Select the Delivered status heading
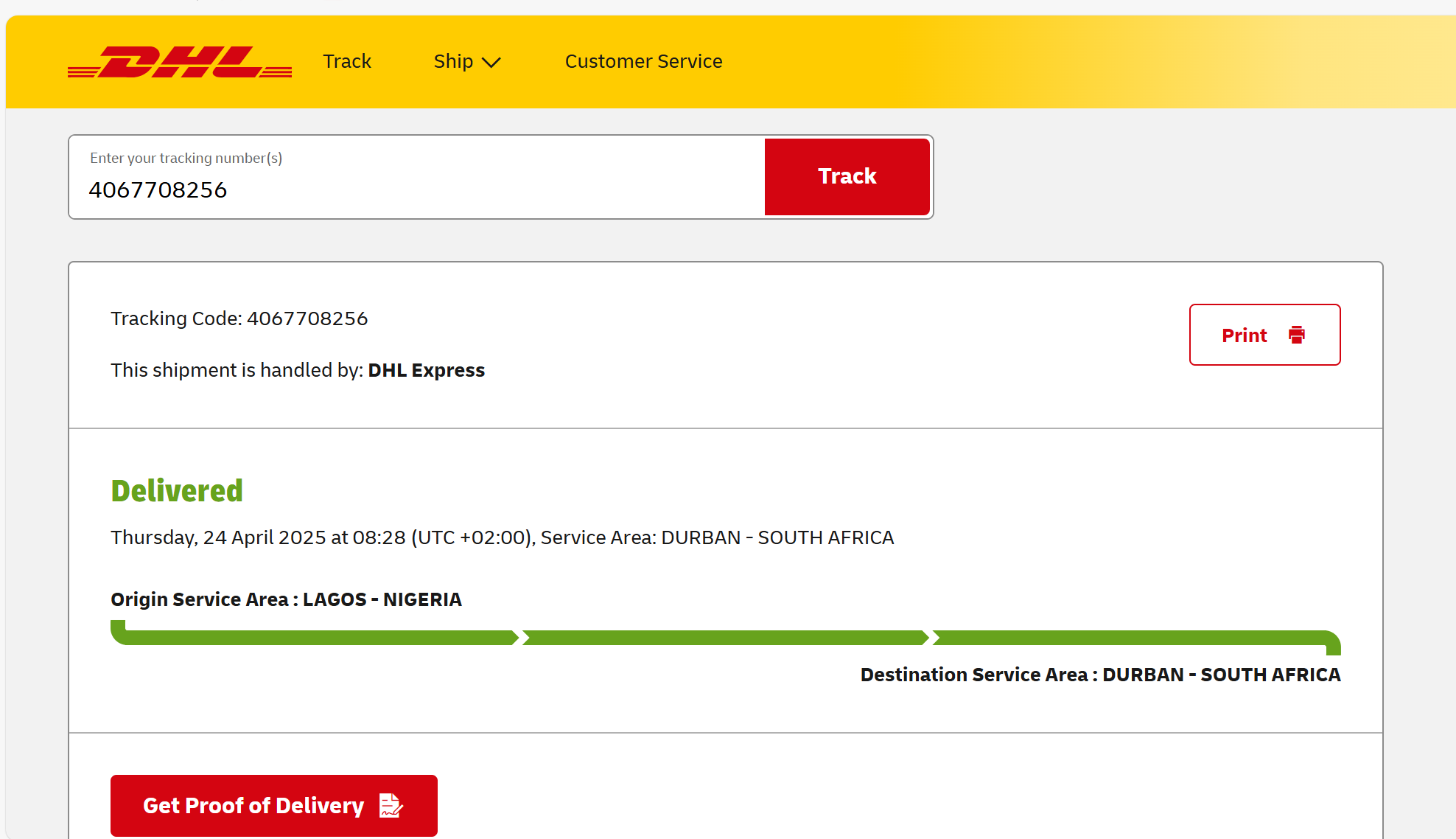Image resolution: width=1456 pixels, height=839 pixels. [177, 491]
